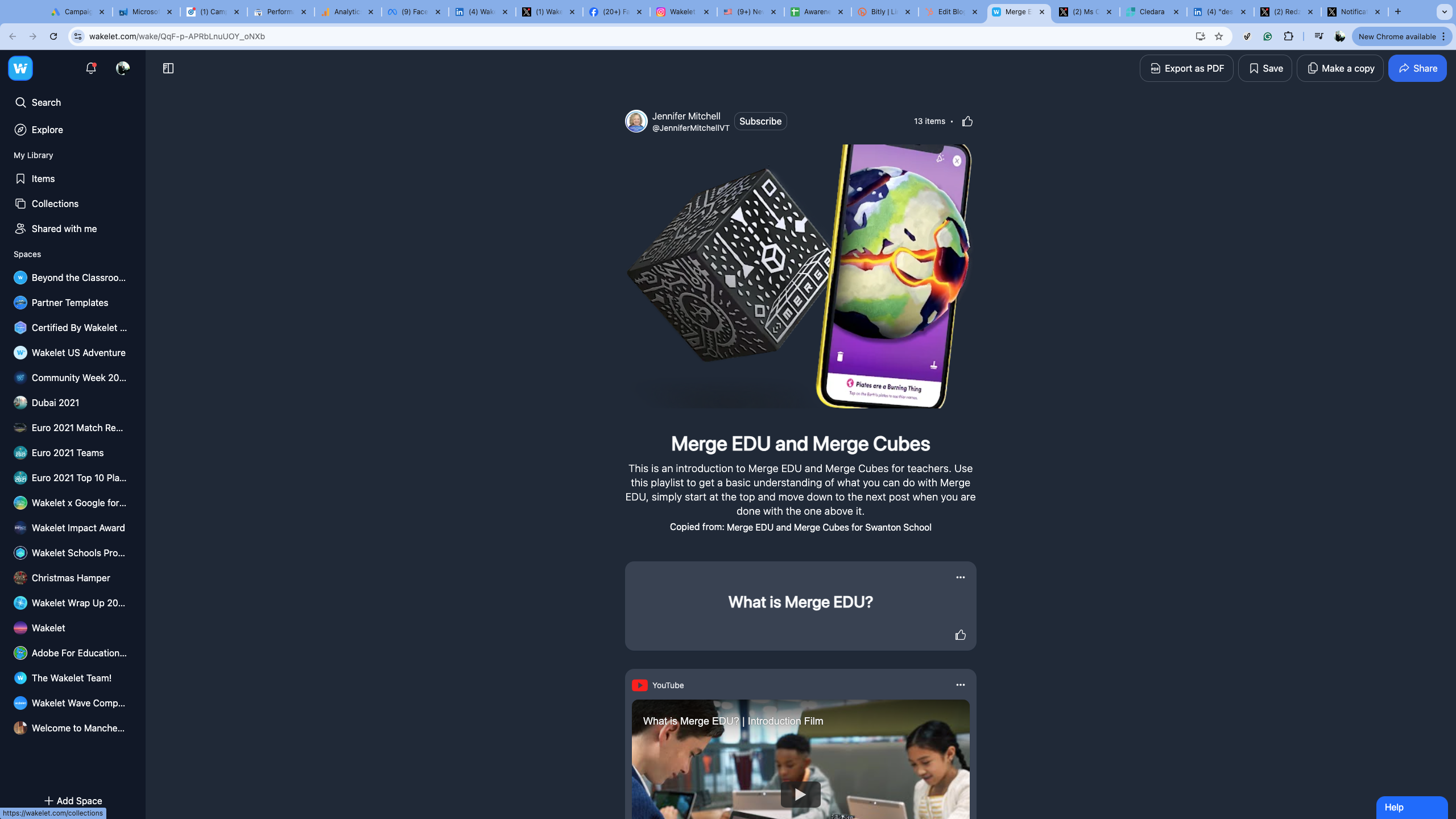Click the Share button

[x=1418, y=67]
